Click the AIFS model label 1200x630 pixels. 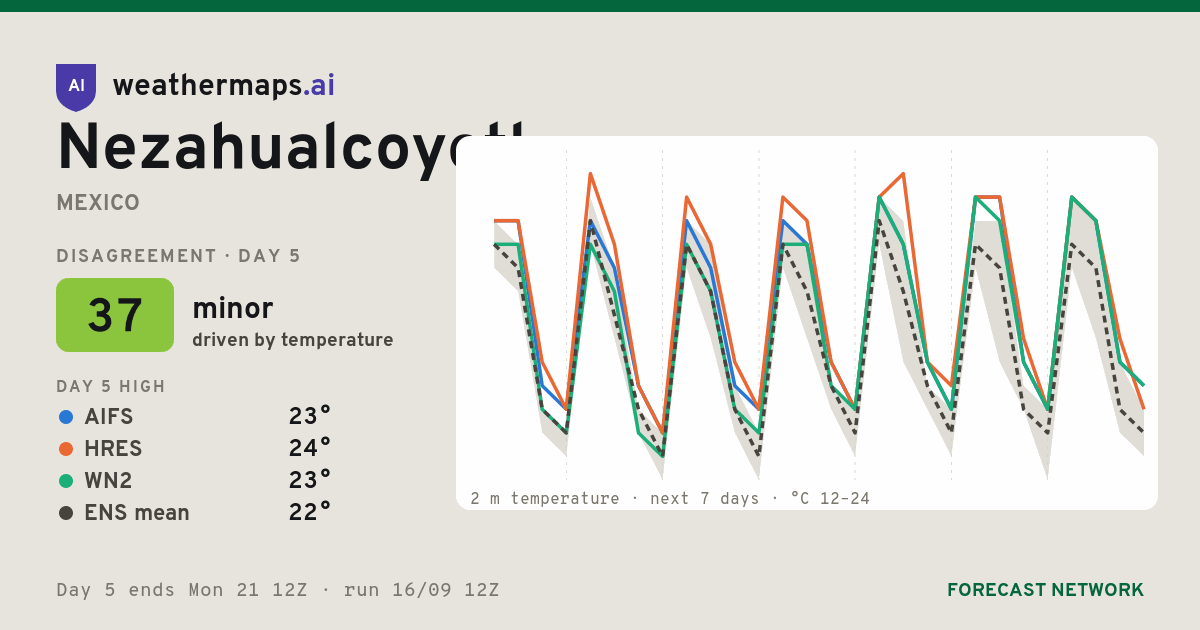tap(109, 417)
